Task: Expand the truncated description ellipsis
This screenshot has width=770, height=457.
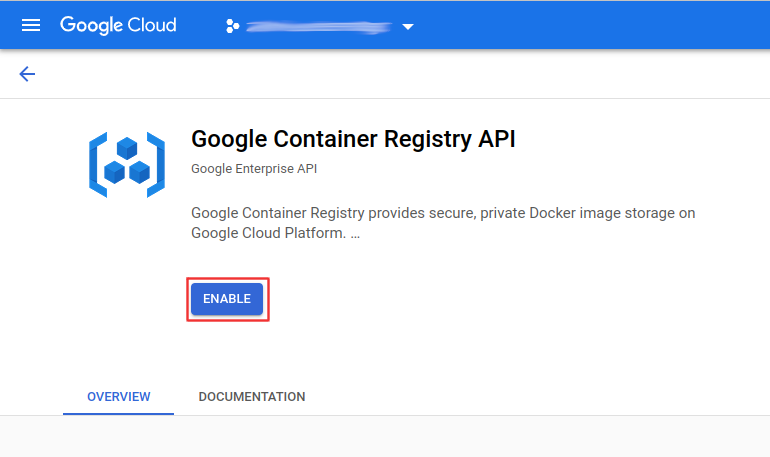Action: [x=355, y=234]
